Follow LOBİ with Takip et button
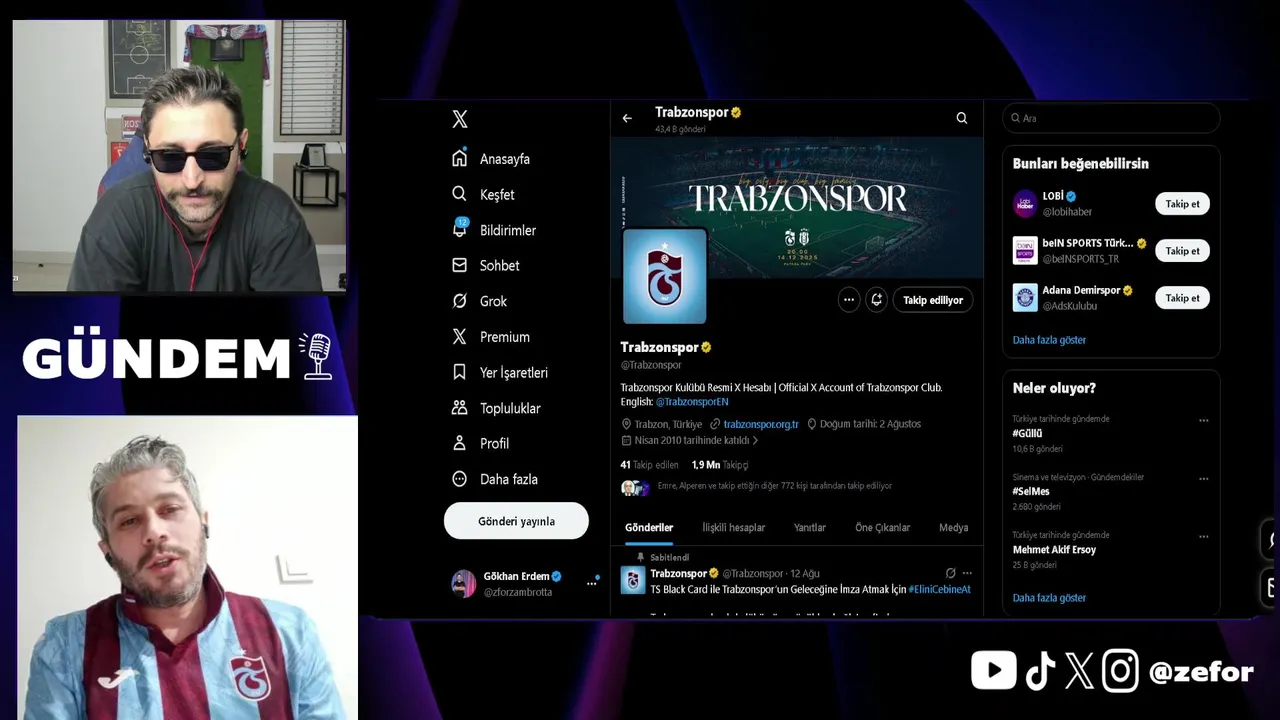 point(1182,204)
